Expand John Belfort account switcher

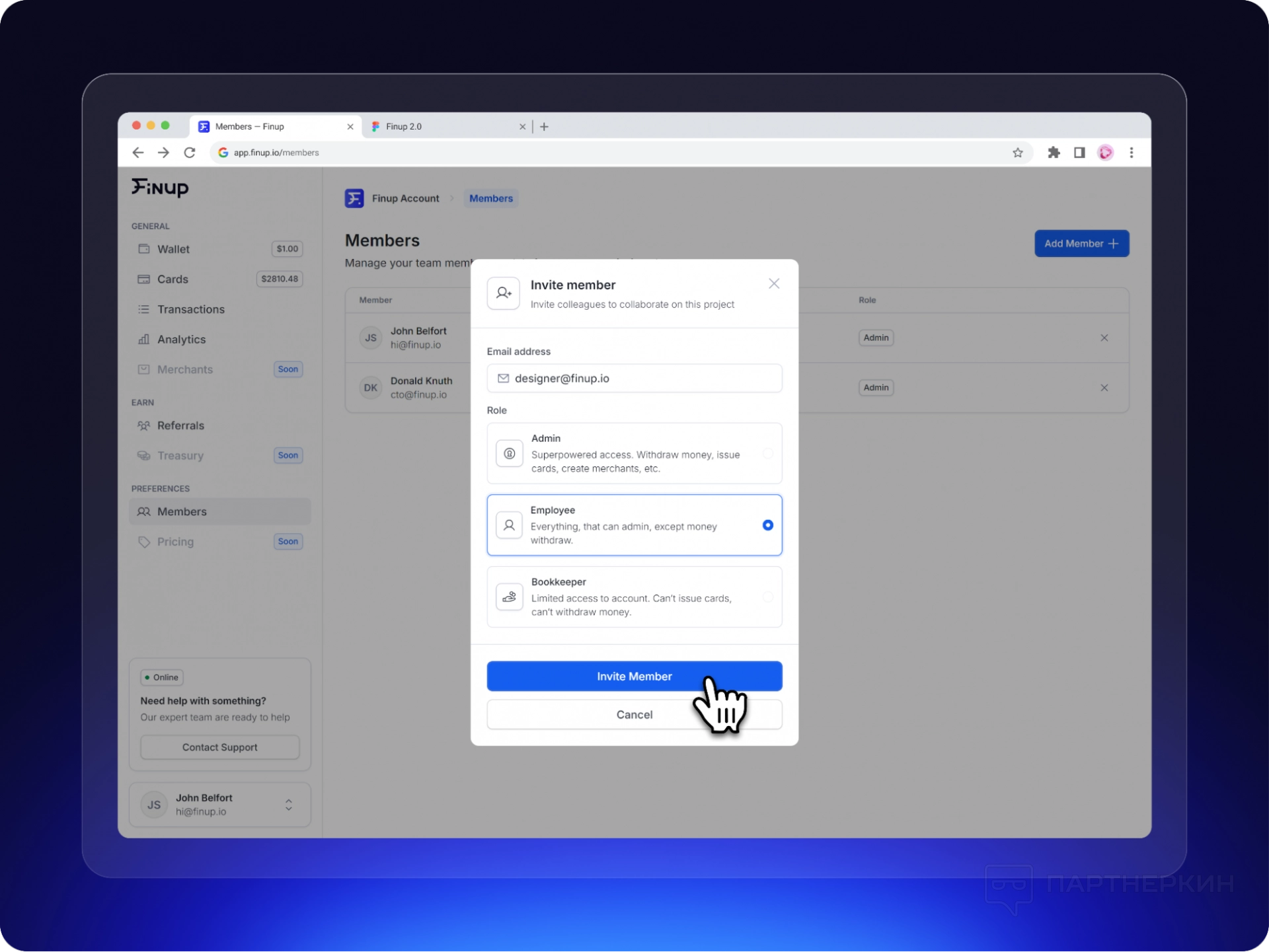click(288, 805)
